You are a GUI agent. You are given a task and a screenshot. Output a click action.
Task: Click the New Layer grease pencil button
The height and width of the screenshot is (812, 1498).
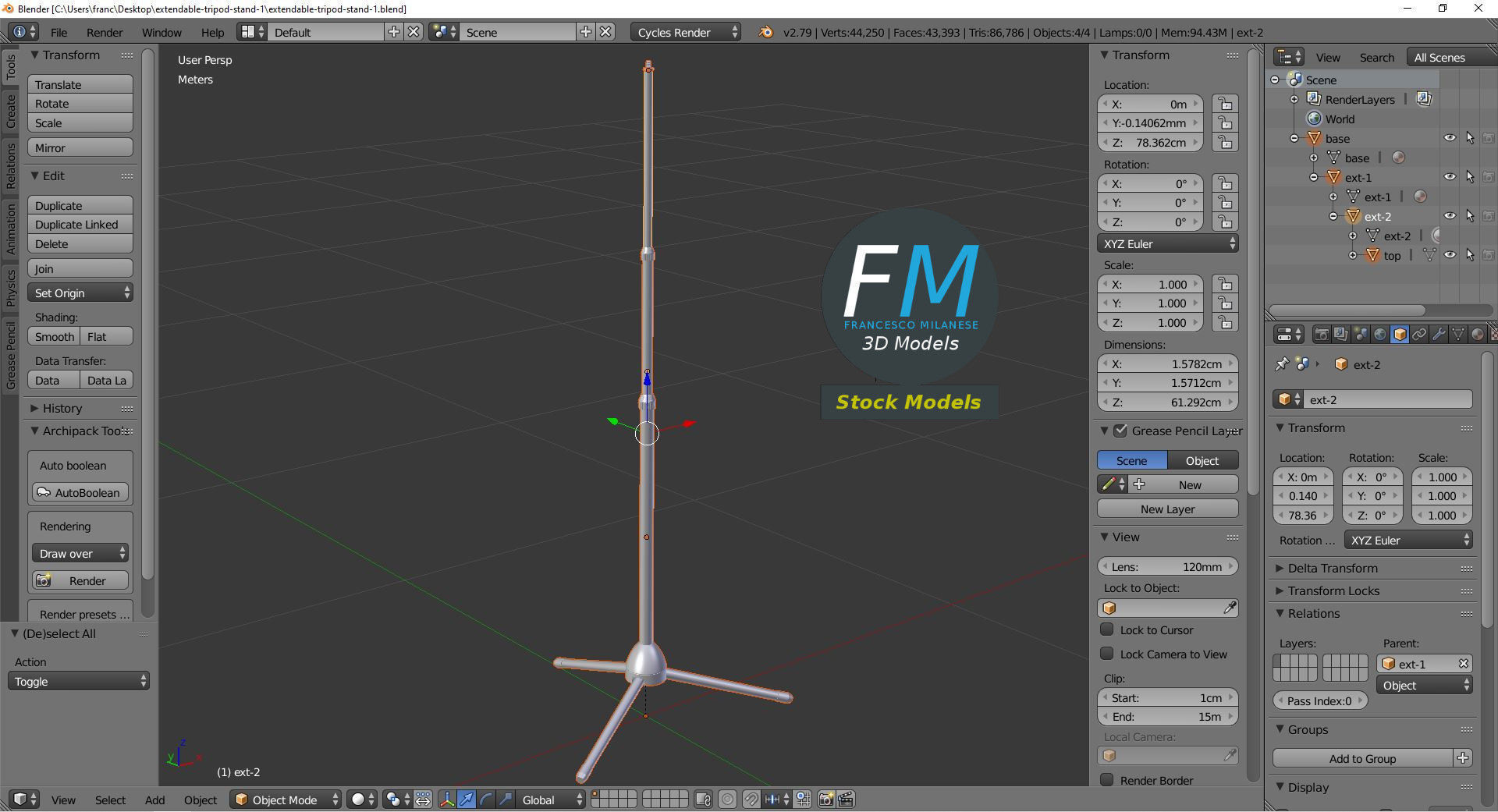[1167, 509]
